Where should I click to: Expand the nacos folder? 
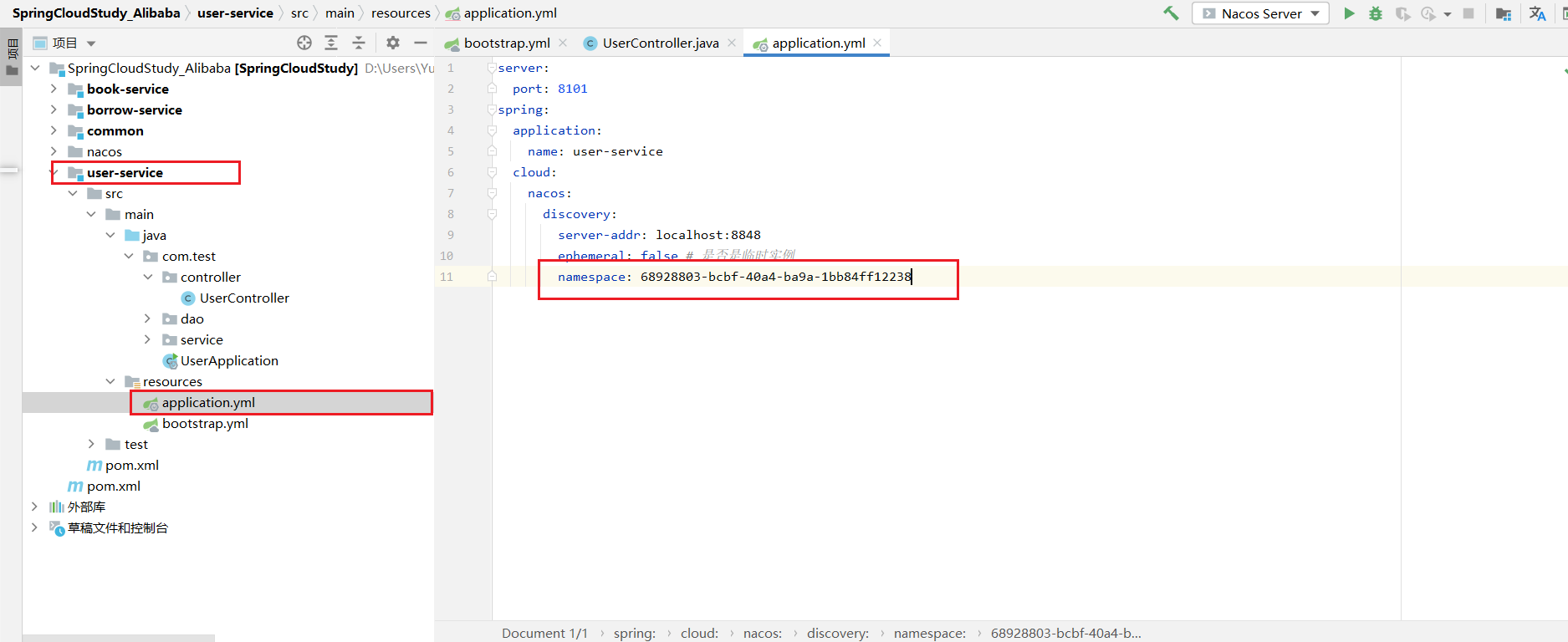point(54,151)
